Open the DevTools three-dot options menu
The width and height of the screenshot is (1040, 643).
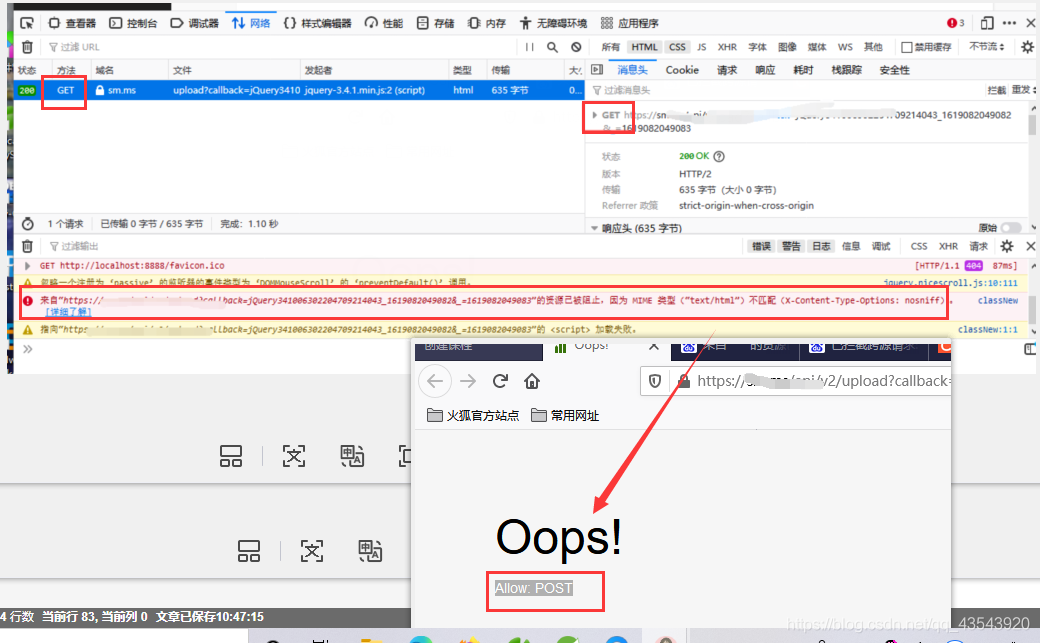coord(1009,23)
